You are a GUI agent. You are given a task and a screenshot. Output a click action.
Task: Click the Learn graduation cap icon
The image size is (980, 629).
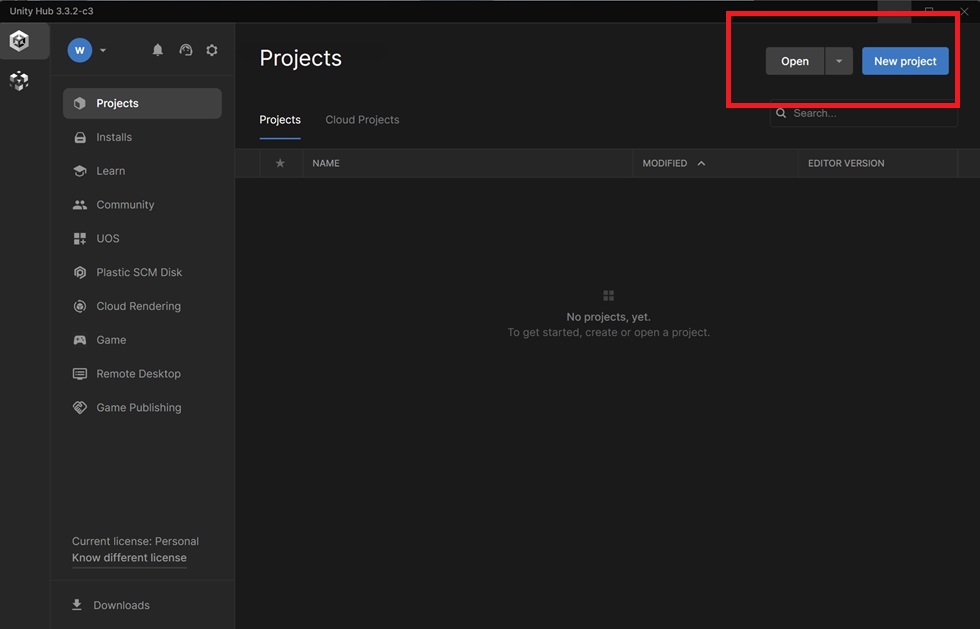80,171
